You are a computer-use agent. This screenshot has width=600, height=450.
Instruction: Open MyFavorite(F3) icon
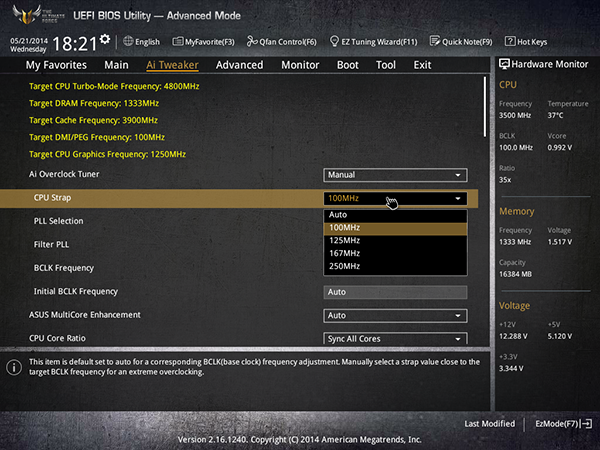(178, 41)
